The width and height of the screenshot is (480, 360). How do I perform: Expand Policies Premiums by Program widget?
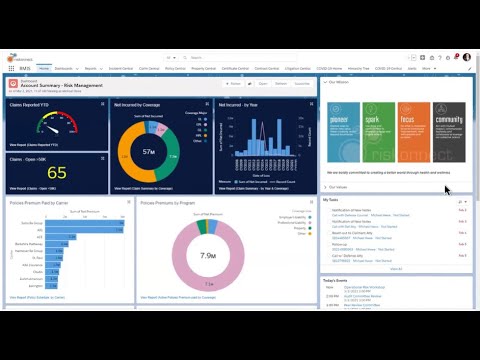(311, 202)
